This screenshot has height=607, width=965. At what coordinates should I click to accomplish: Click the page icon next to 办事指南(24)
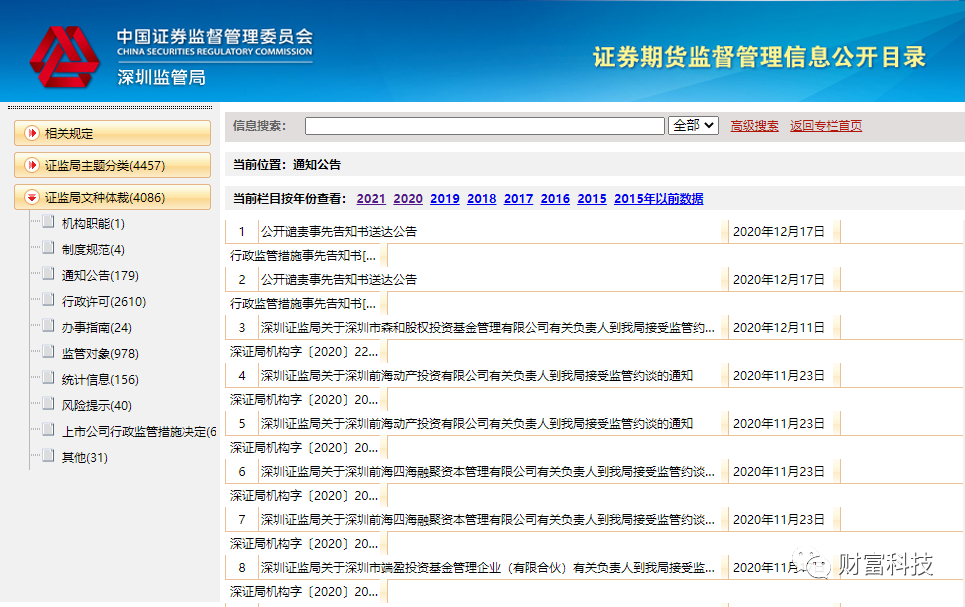pos(48,326)
